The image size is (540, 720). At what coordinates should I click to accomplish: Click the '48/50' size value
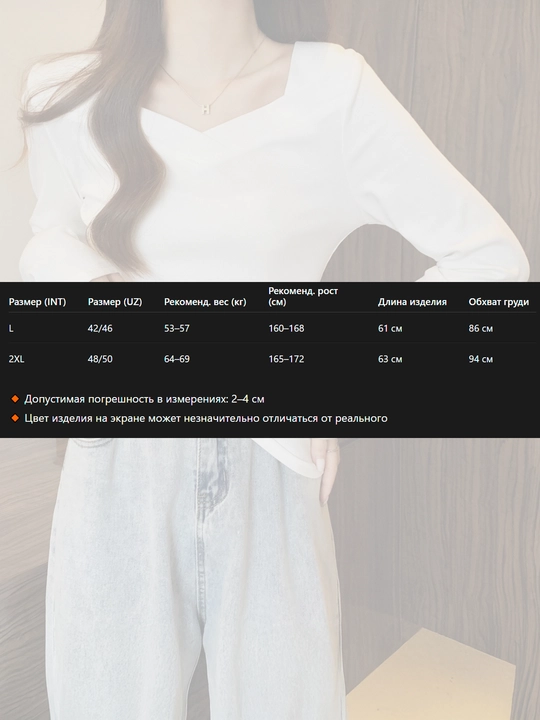click(100, 359)
